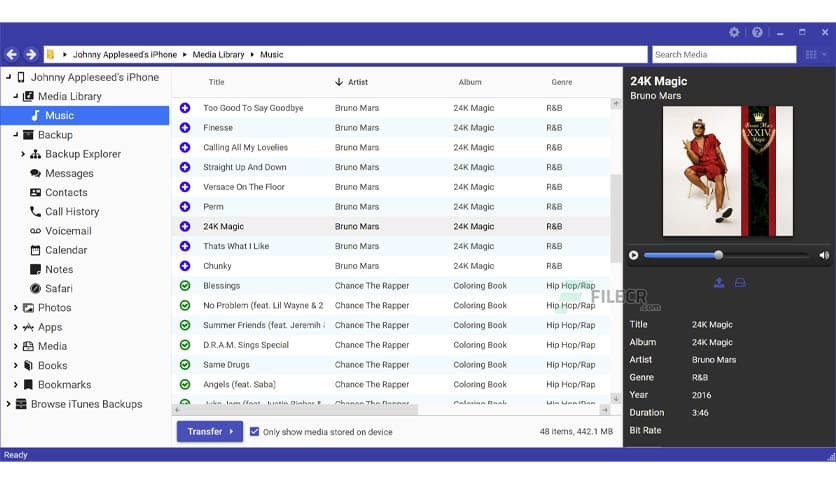Screen dimensions: 836x484
Task: Click the green check icon for Summer Friends
Action: (185, 325)
